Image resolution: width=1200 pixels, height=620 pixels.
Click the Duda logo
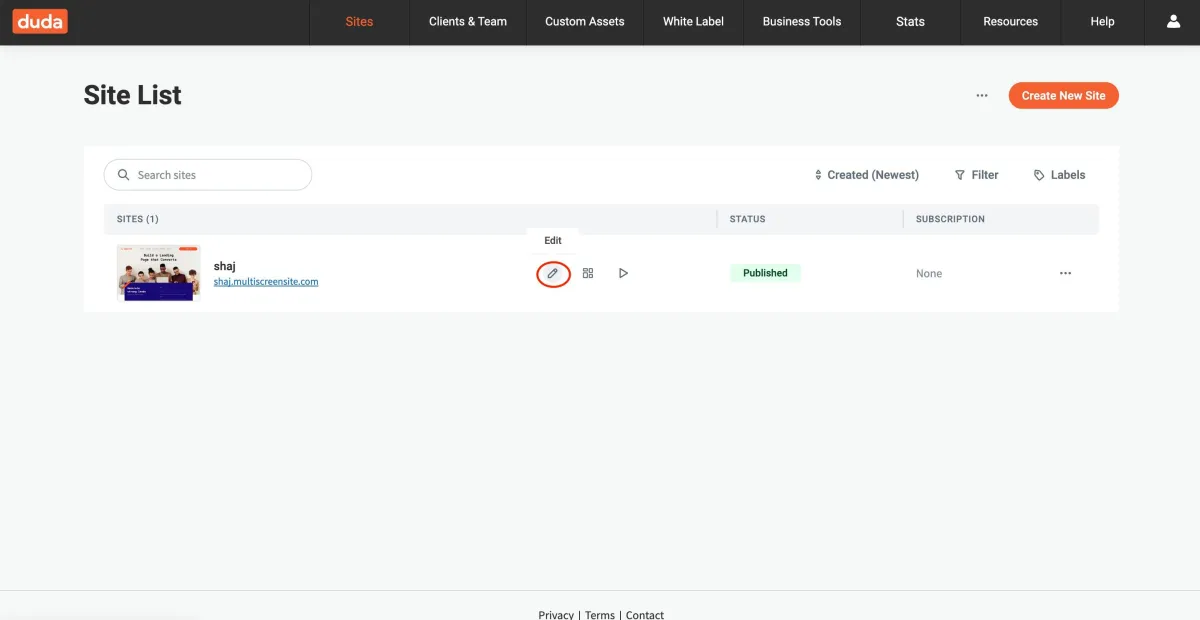coord(40,21)
